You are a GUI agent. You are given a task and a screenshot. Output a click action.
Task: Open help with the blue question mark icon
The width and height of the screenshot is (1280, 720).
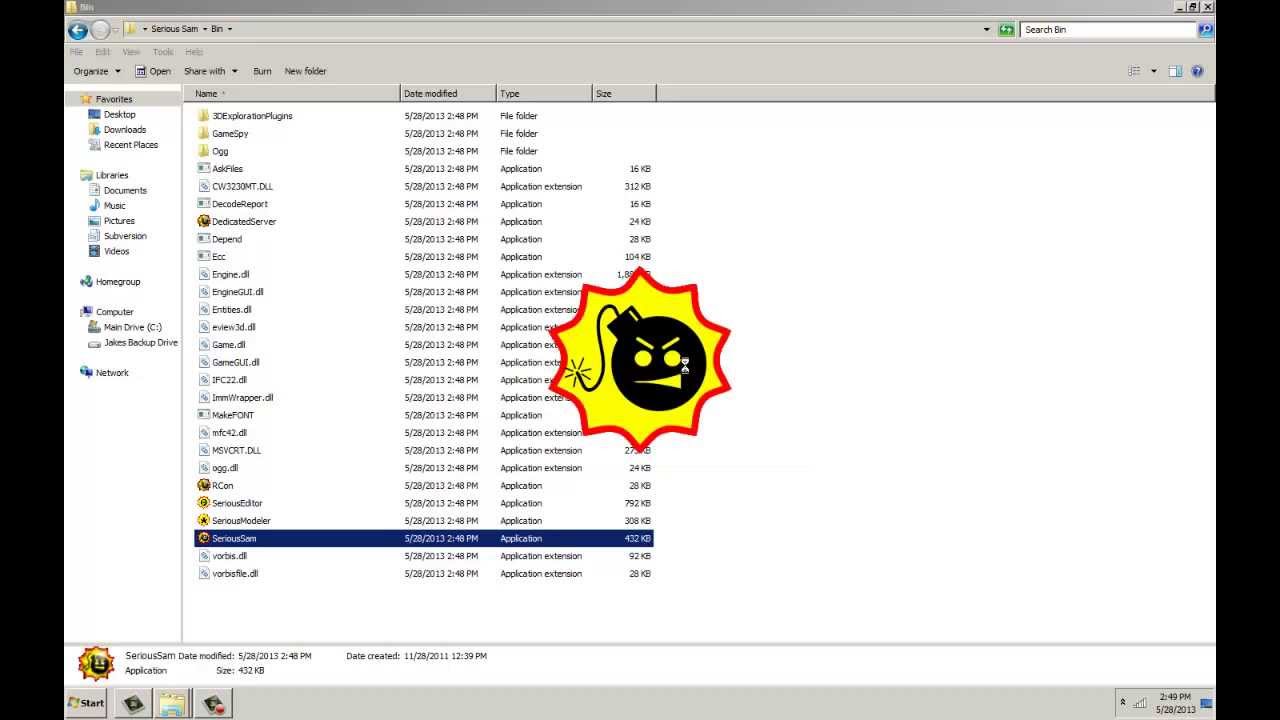pos(1197,71)
